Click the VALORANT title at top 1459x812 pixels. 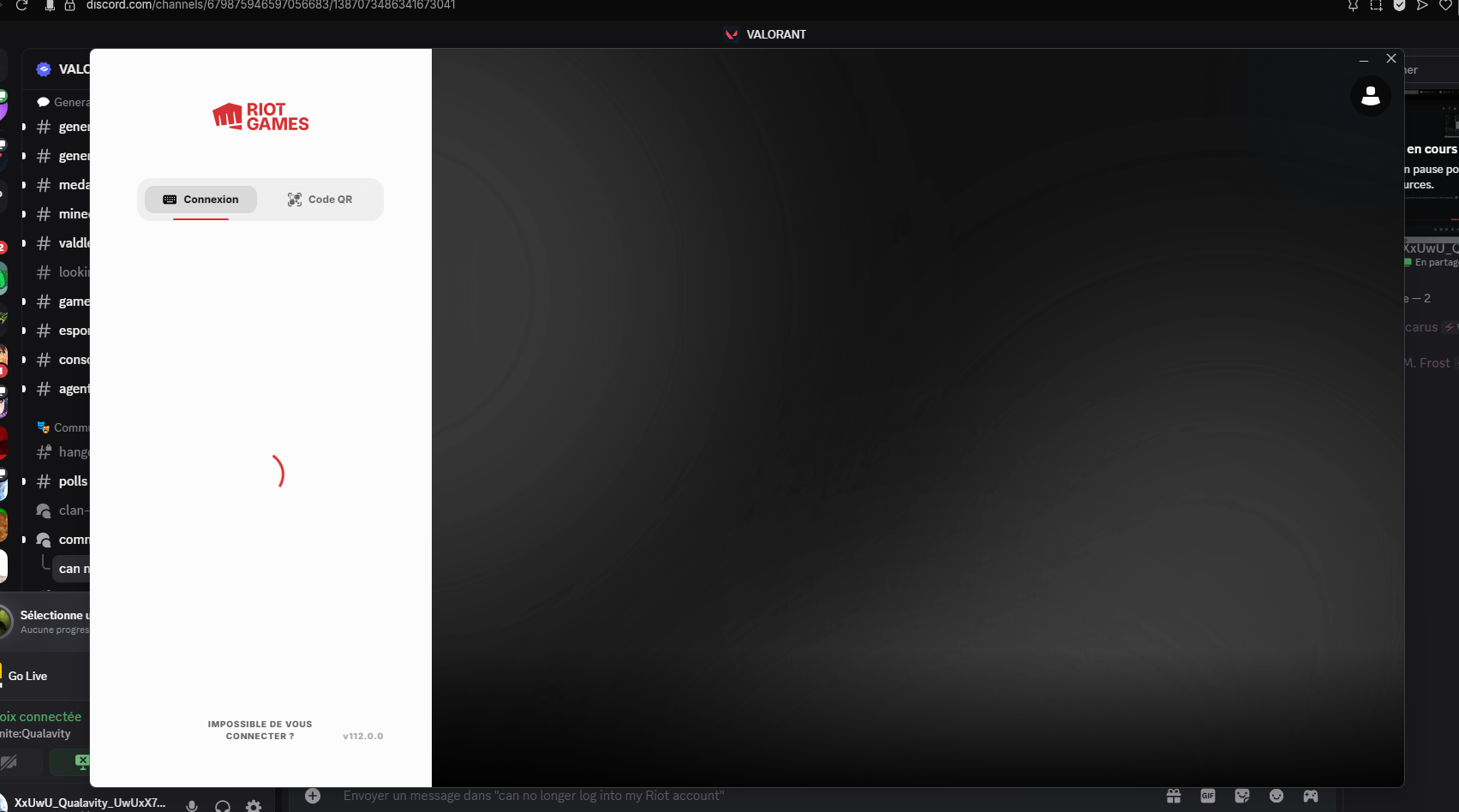point(766,34)
